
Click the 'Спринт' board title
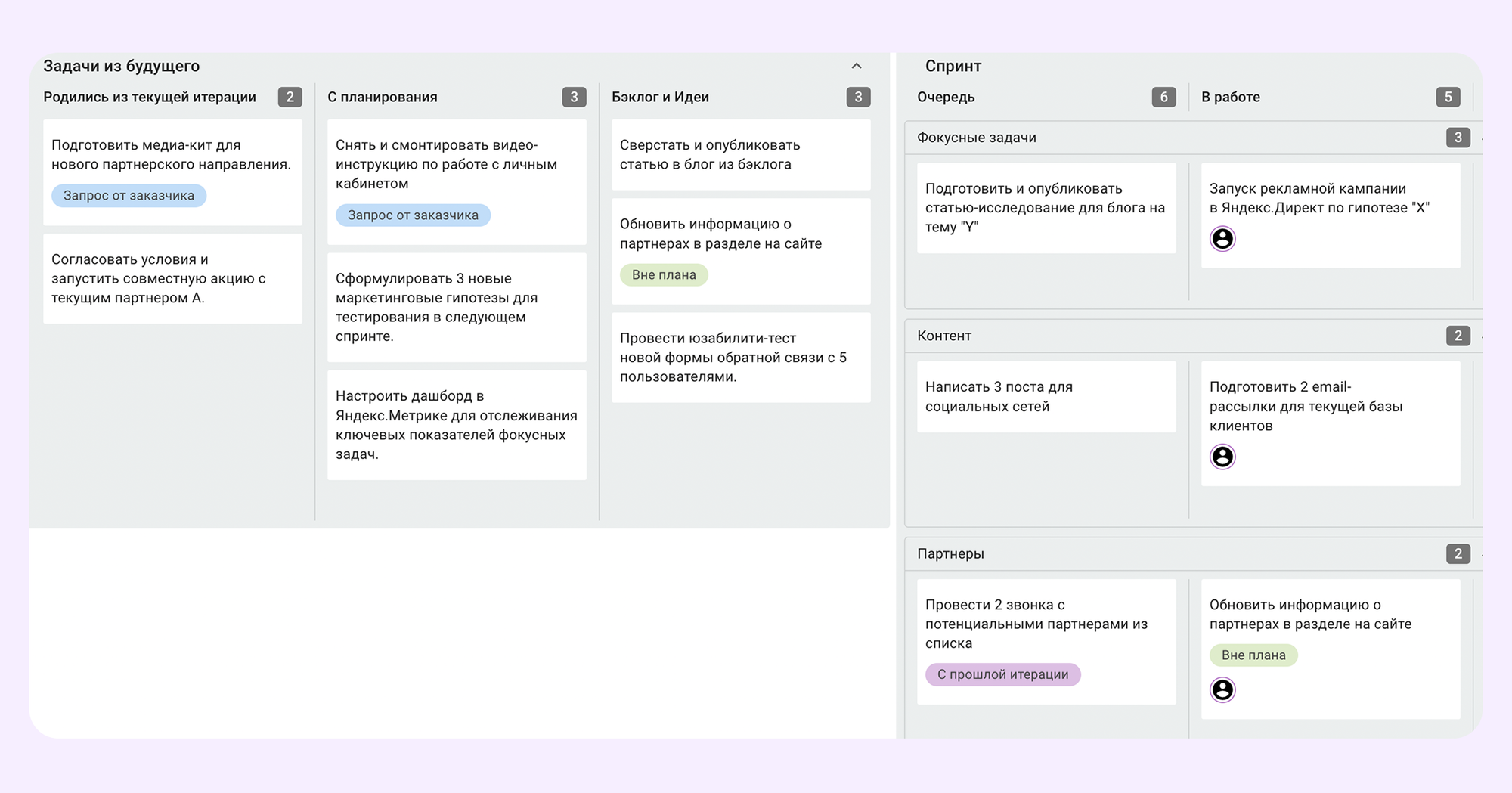tap(953, 66)
